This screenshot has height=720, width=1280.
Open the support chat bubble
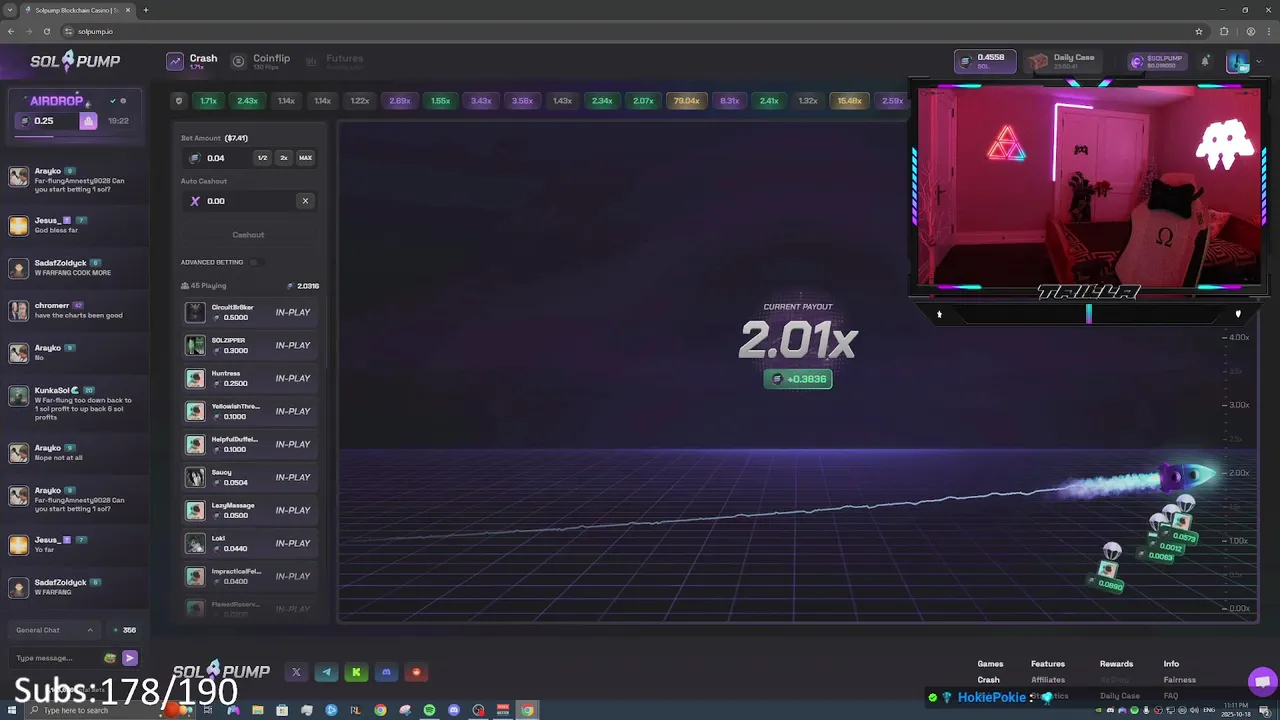click(1262, 681)
